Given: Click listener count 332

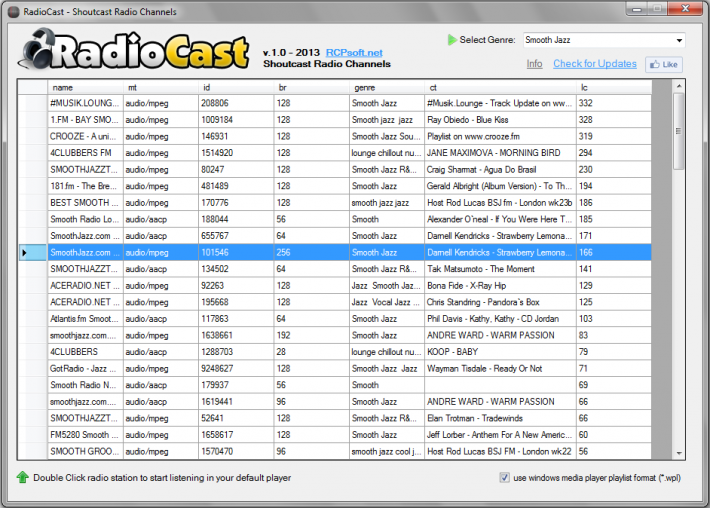Looking at the screenshot, I should pyautogui.click(x=614, y=103).
